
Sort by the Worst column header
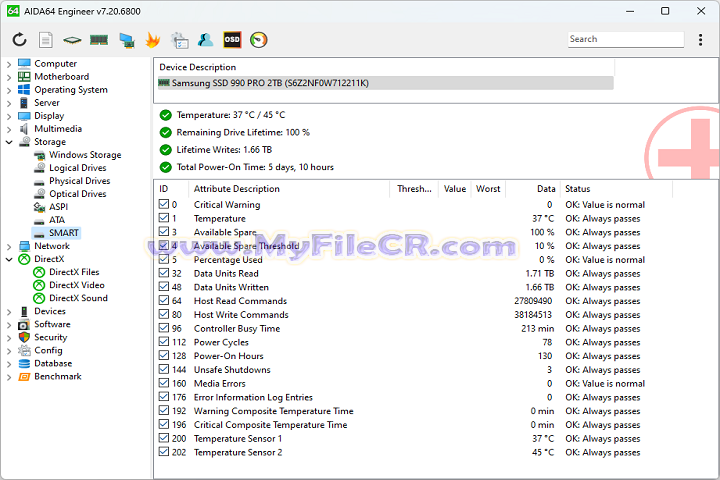coord(488,189)
